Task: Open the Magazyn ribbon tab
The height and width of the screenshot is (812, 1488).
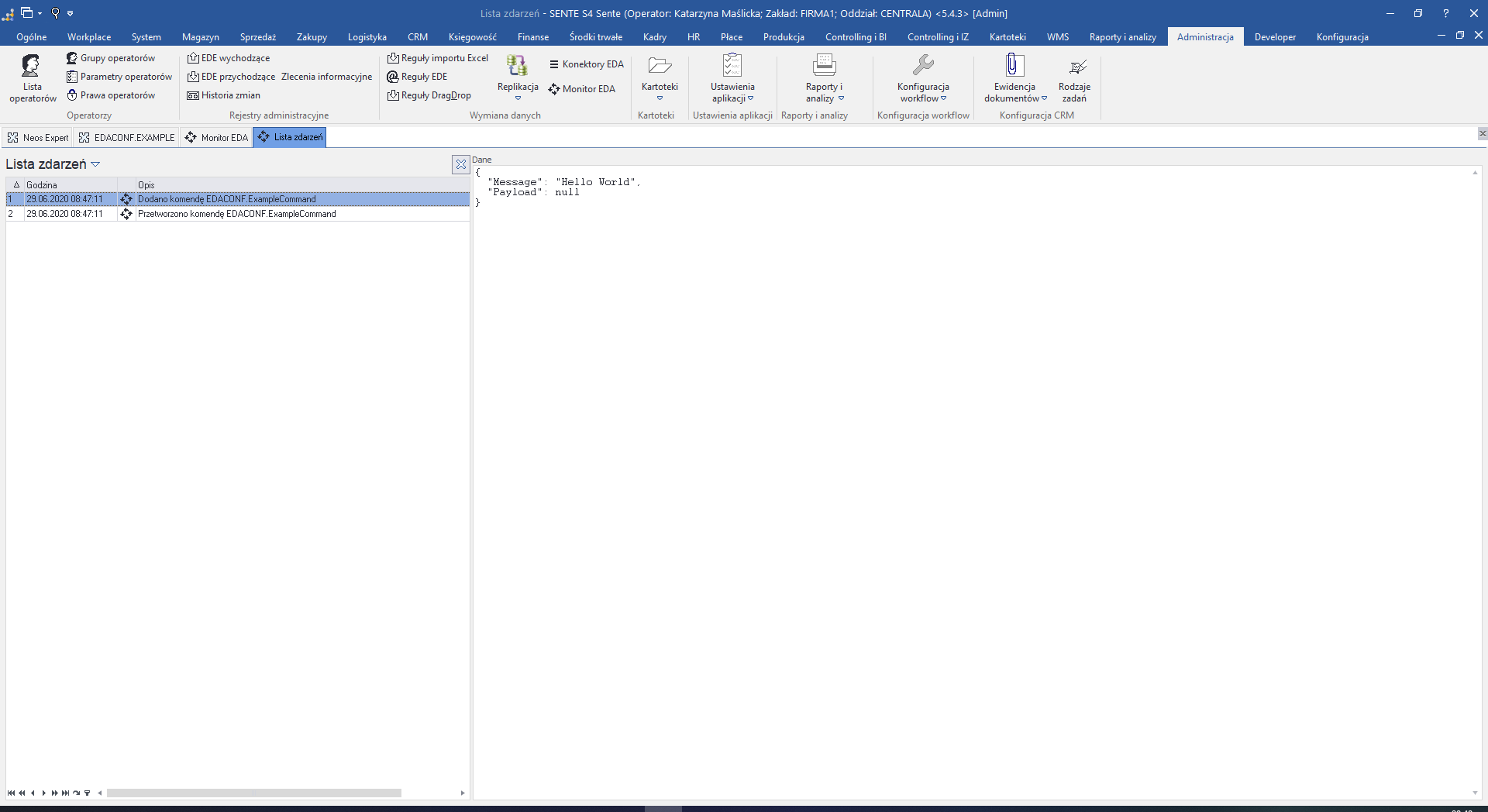Action: [200, 37]
